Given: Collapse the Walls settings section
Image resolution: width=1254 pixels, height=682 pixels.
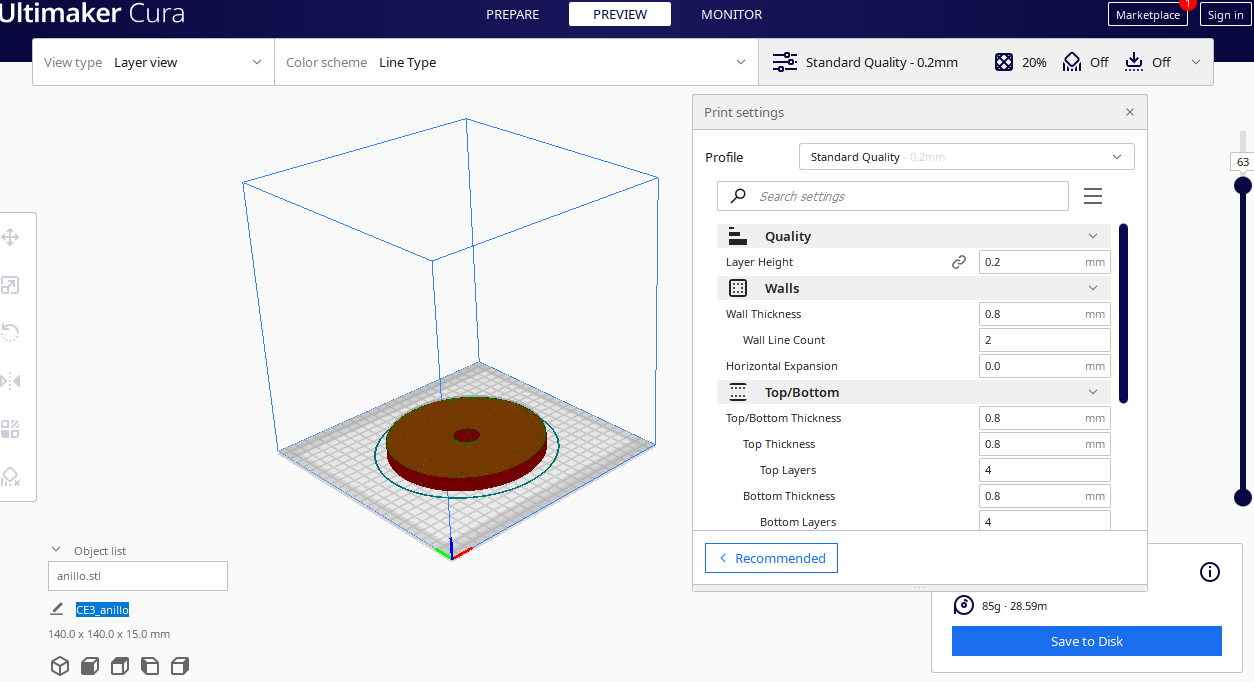Looking at the screenshot, I should (1093, 288).
